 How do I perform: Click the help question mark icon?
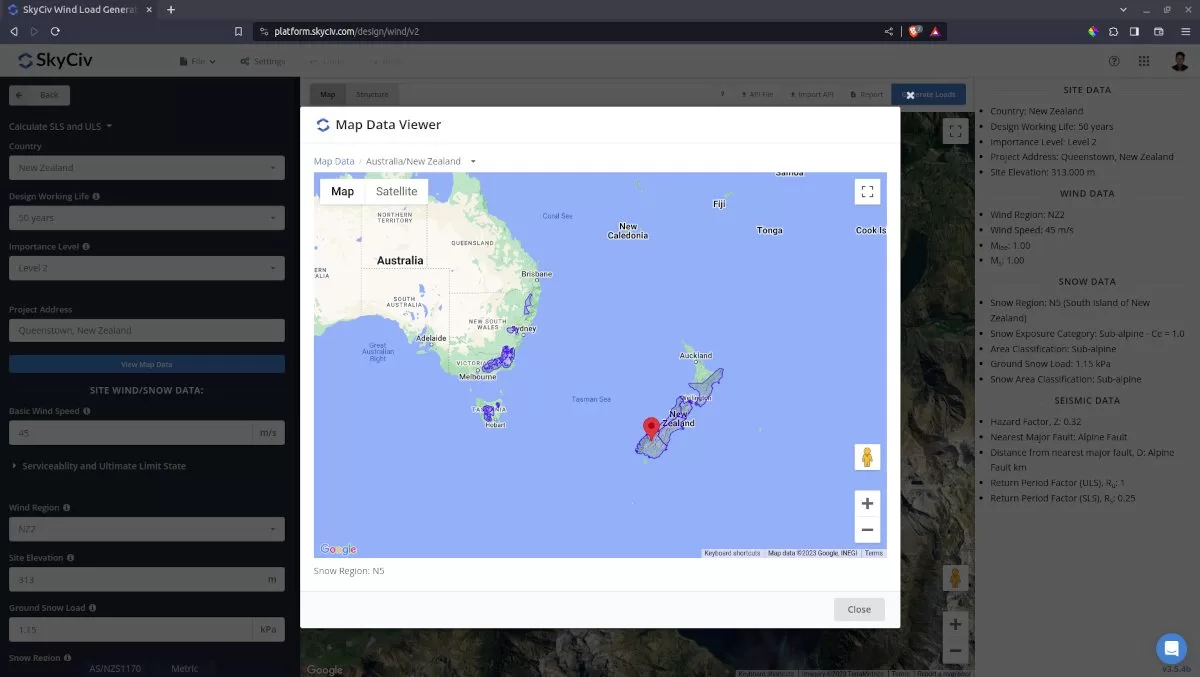(1114, 61)
